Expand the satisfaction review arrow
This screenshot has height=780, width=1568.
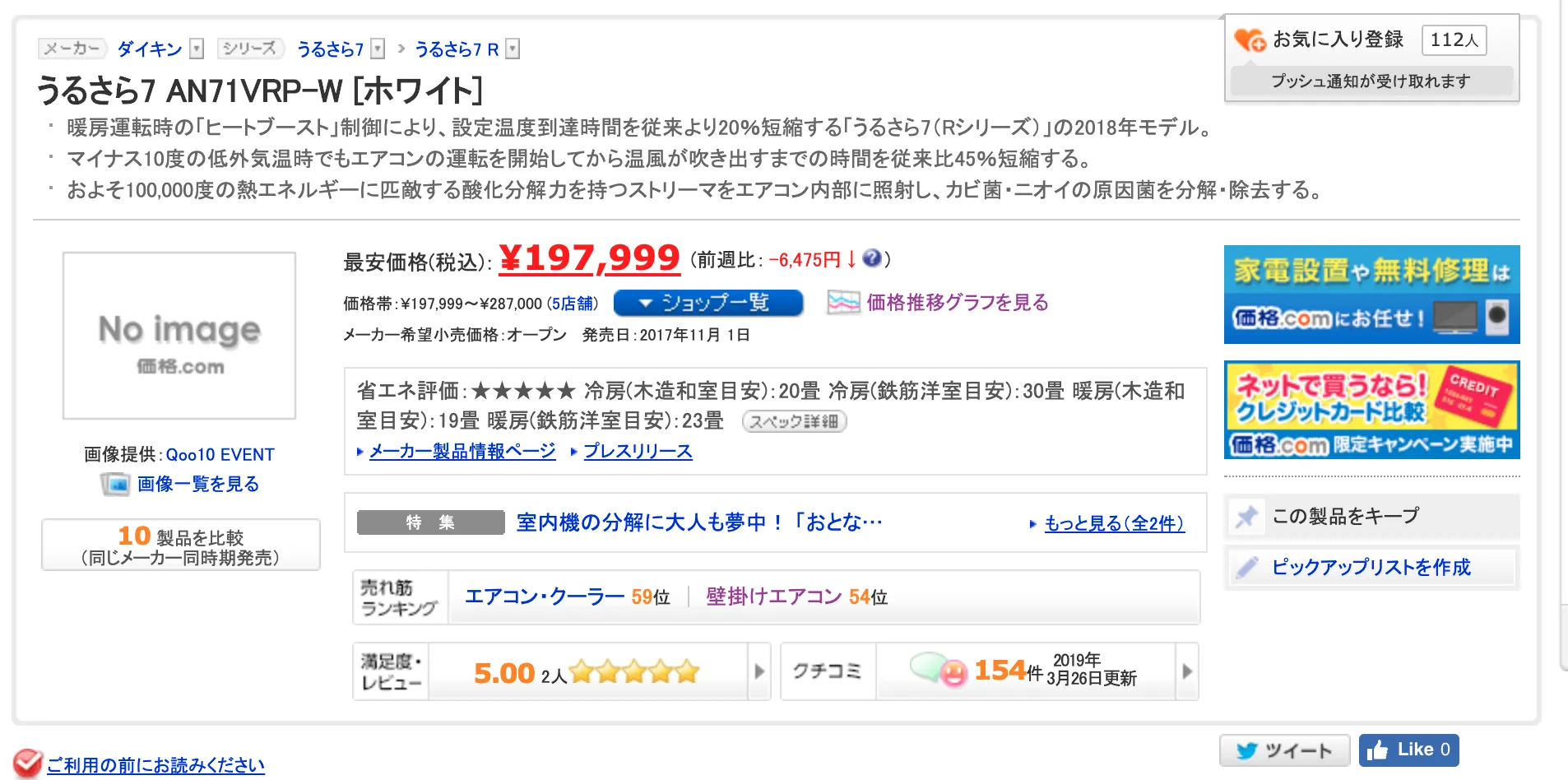click(759, 671)
